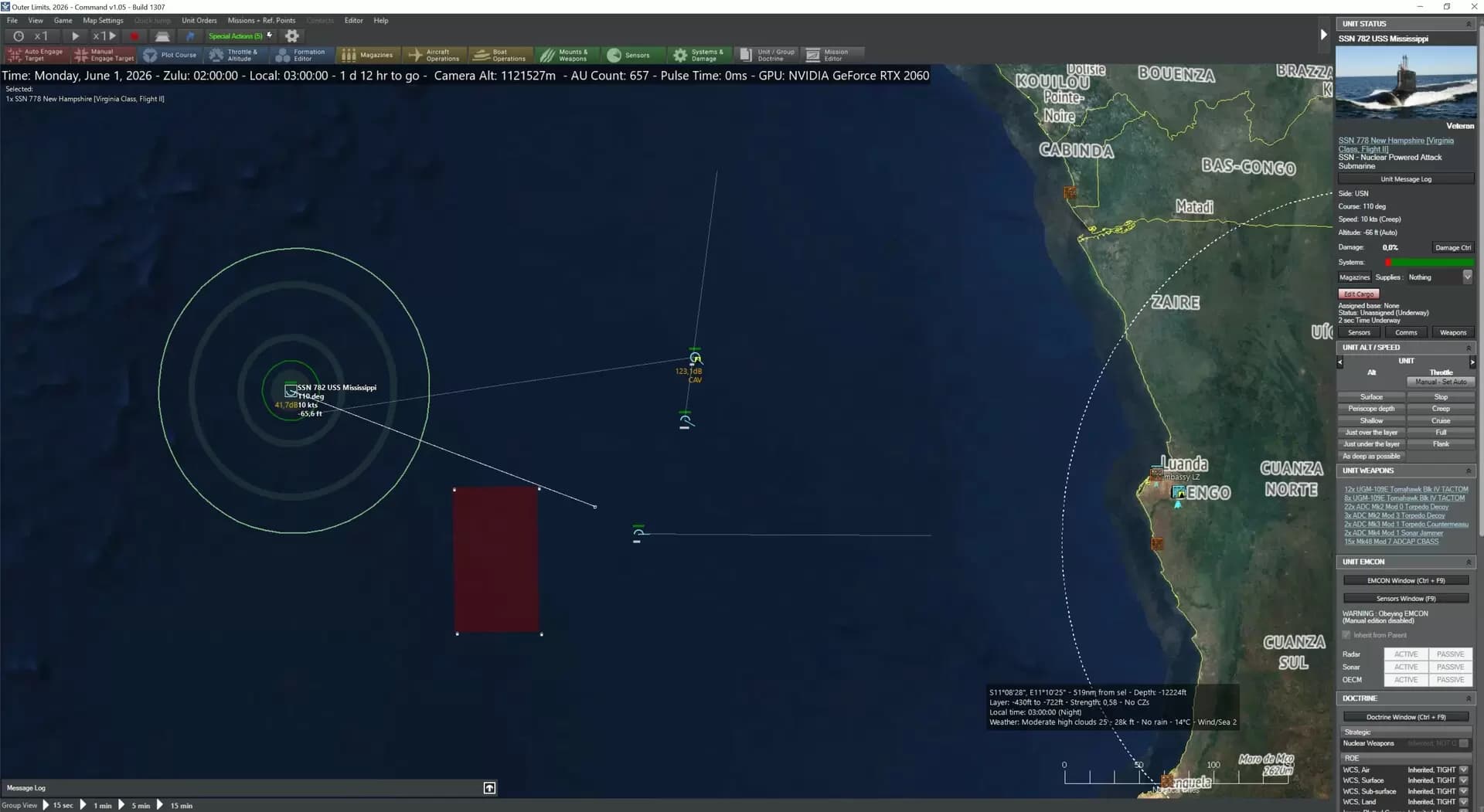Click the red record button
This screenshot has width=1484, height=812.
[134, 36]
